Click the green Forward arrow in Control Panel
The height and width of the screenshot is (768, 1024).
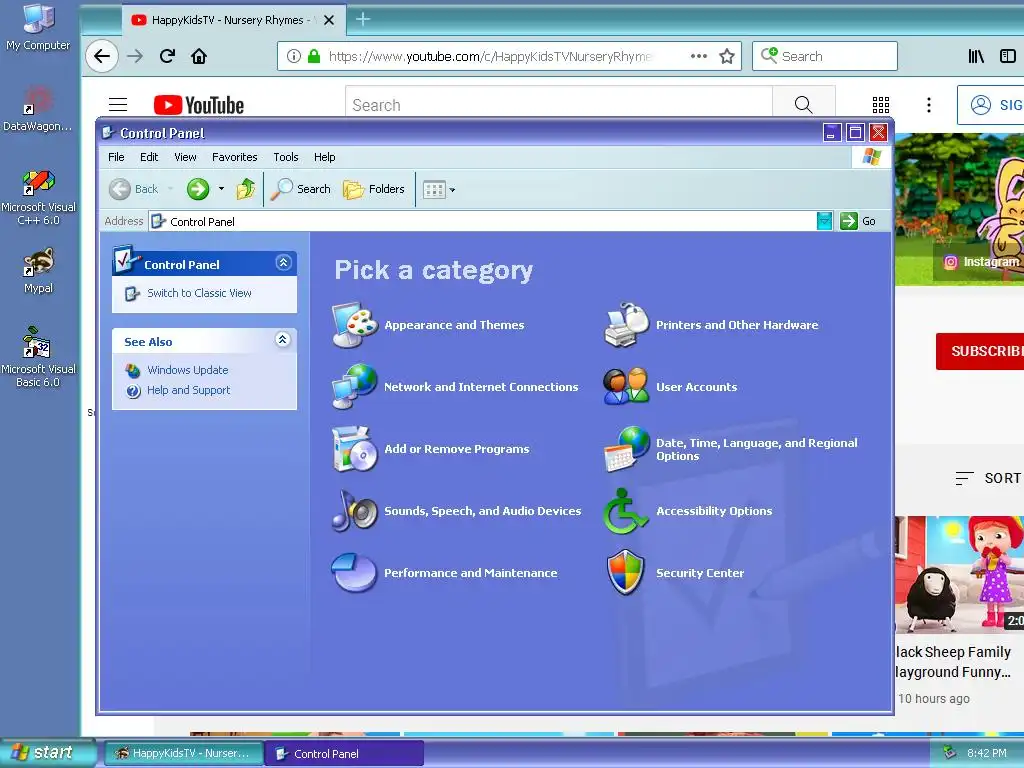click(198, 189)
